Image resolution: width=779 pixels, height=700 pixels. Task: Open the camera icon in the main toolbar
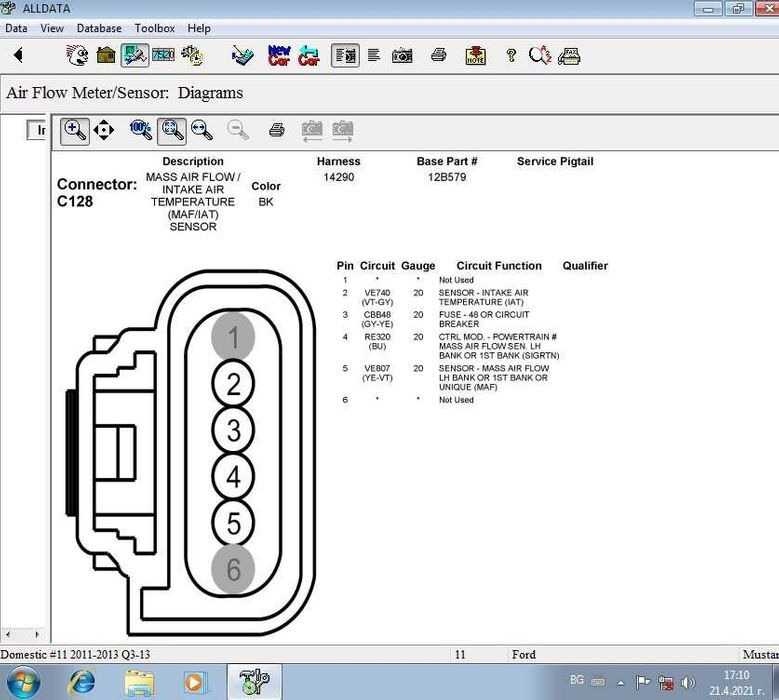point(402,55)
